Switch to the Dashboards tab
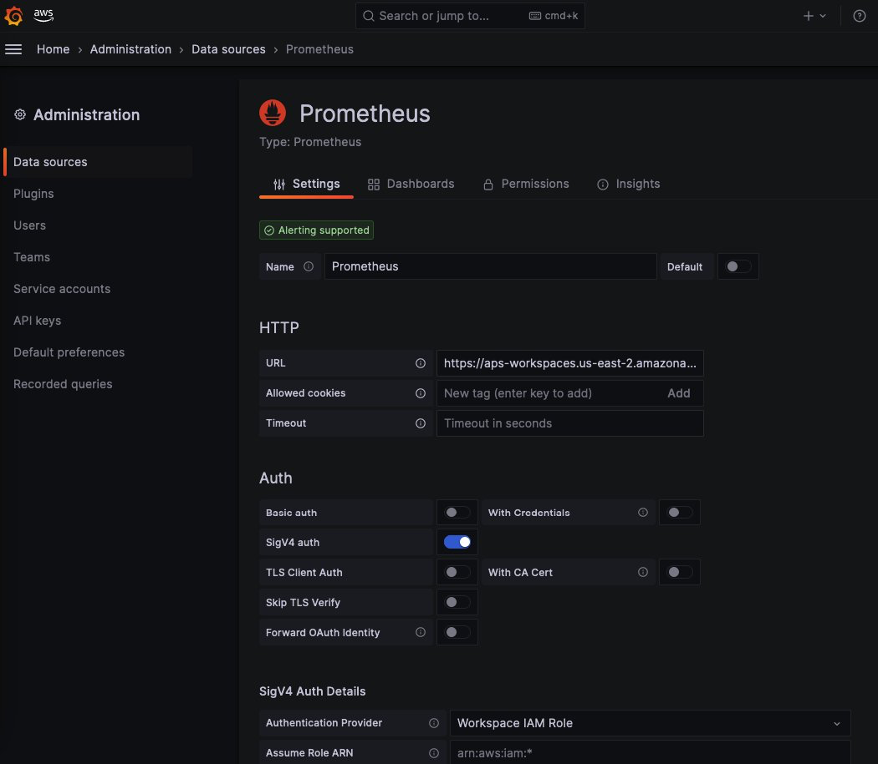 pyautogui.click(x=411, y=184)
